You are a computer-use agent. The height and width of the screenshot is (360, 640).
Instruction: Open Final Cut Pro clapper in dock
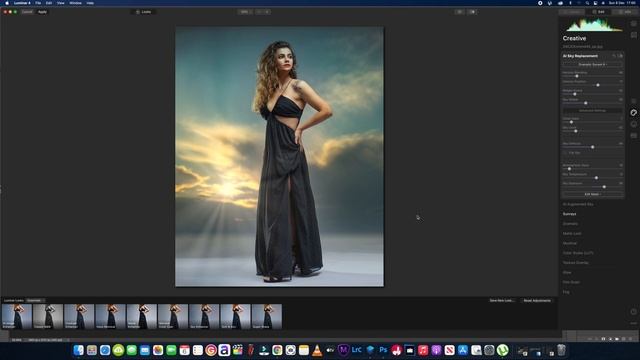[237, 350]
